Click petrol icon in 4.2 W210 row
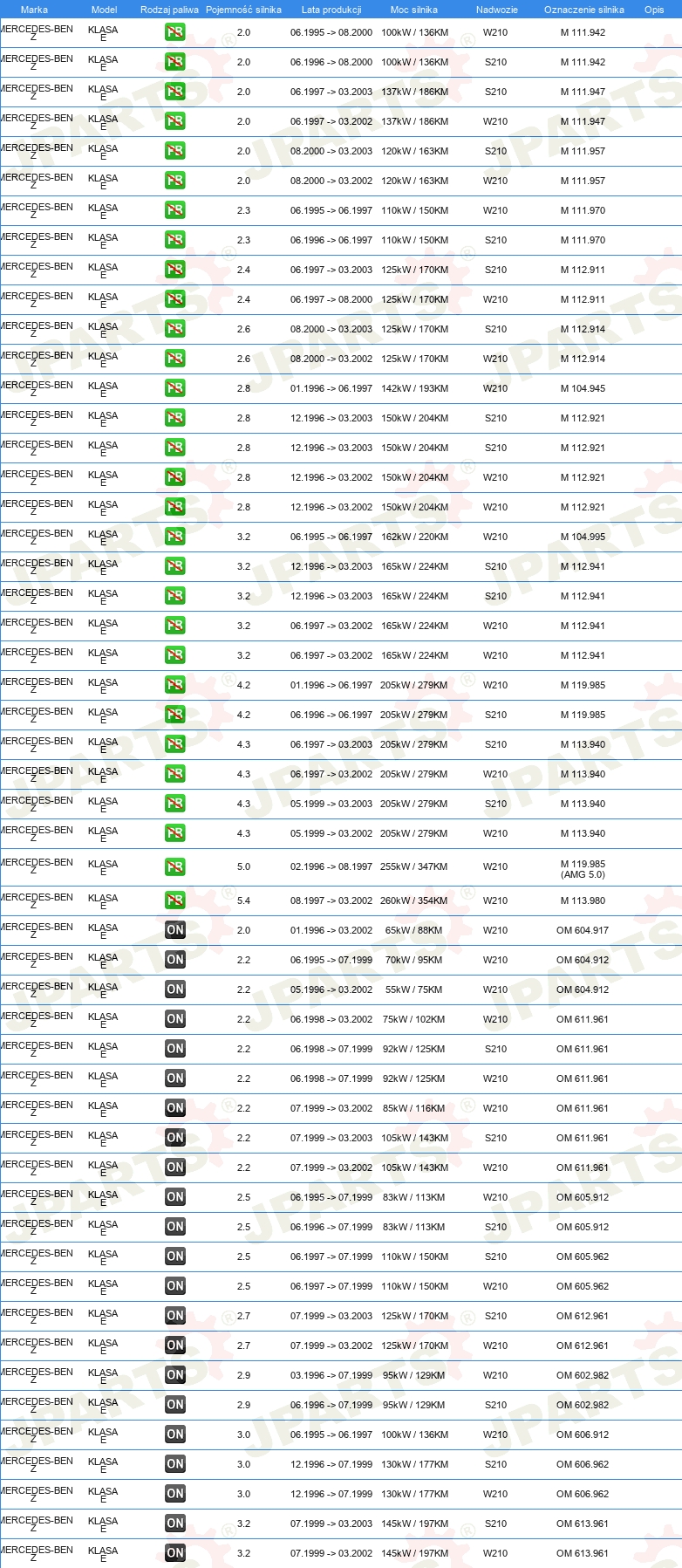The image size is (682, 1568). [175, 686]
